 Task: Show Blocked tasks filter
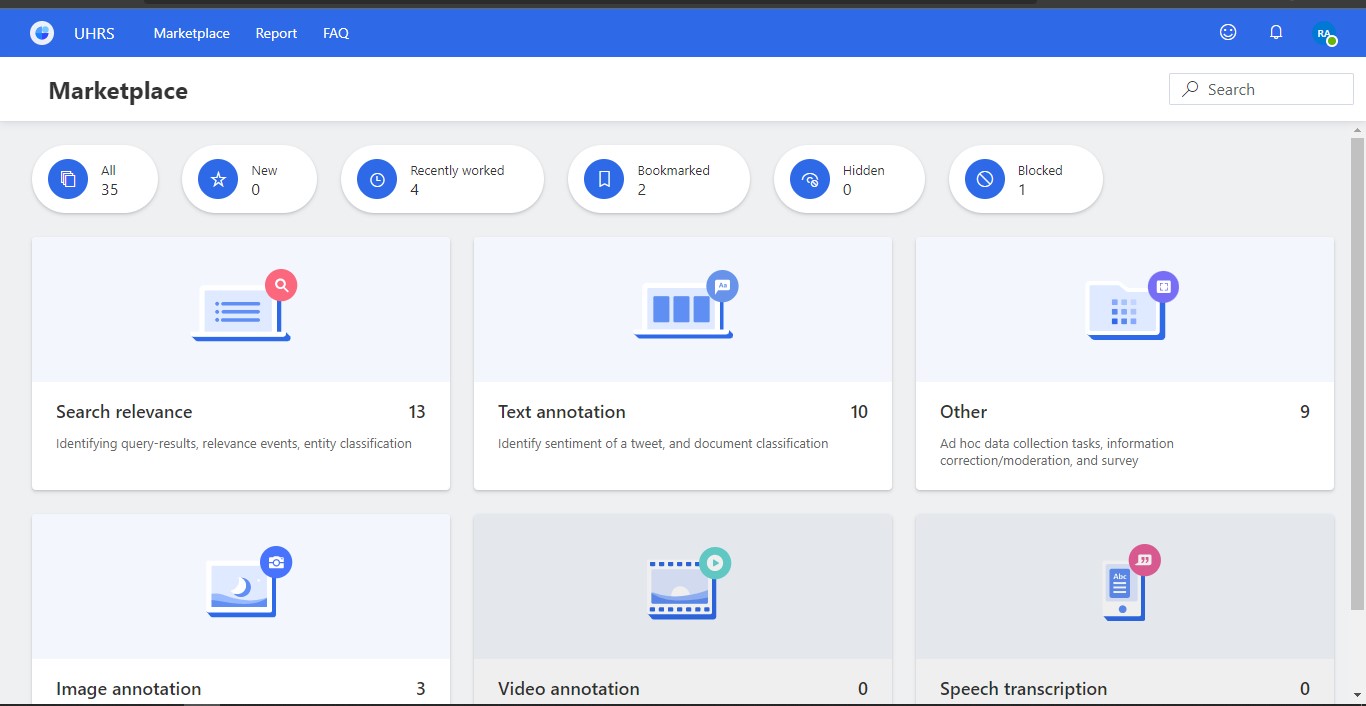(1025, 180)
